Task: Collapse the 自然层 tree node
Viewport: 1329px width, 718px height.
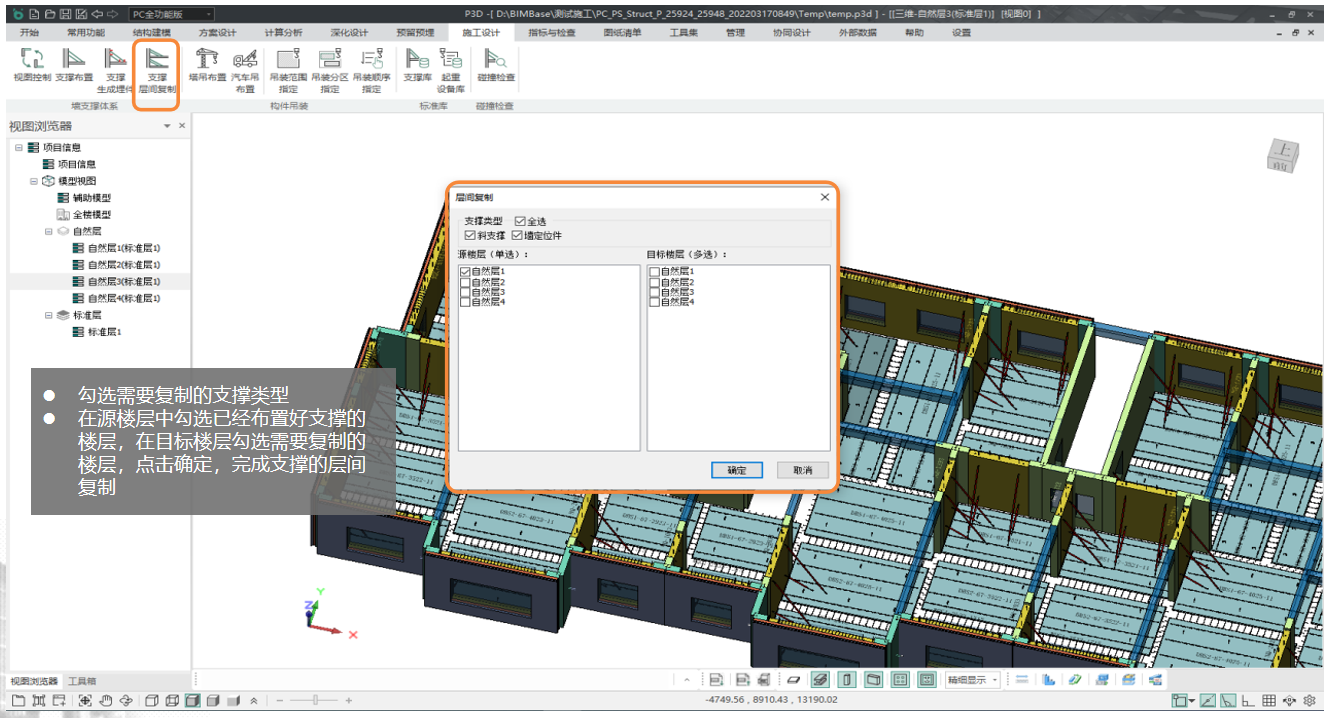Action: pos(49,231)
